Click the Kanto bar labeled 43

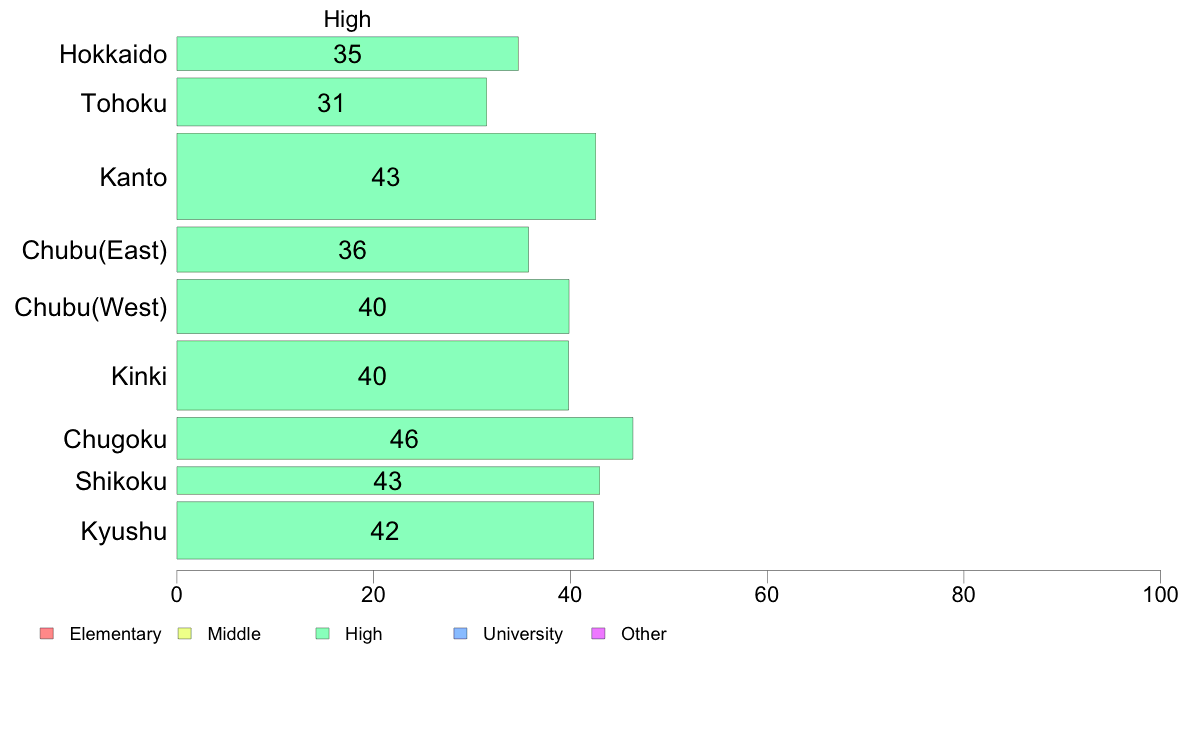[x=386, y=177]
